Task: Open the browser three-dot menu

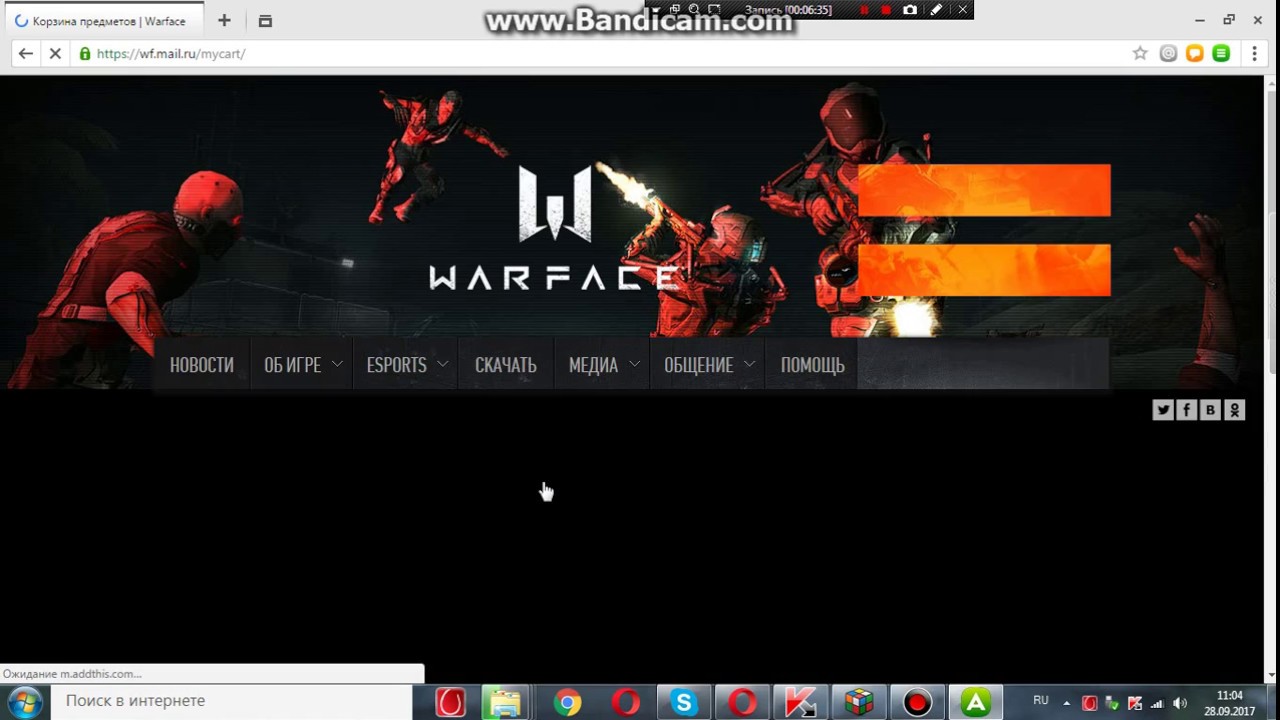Action: point(1254,54)
